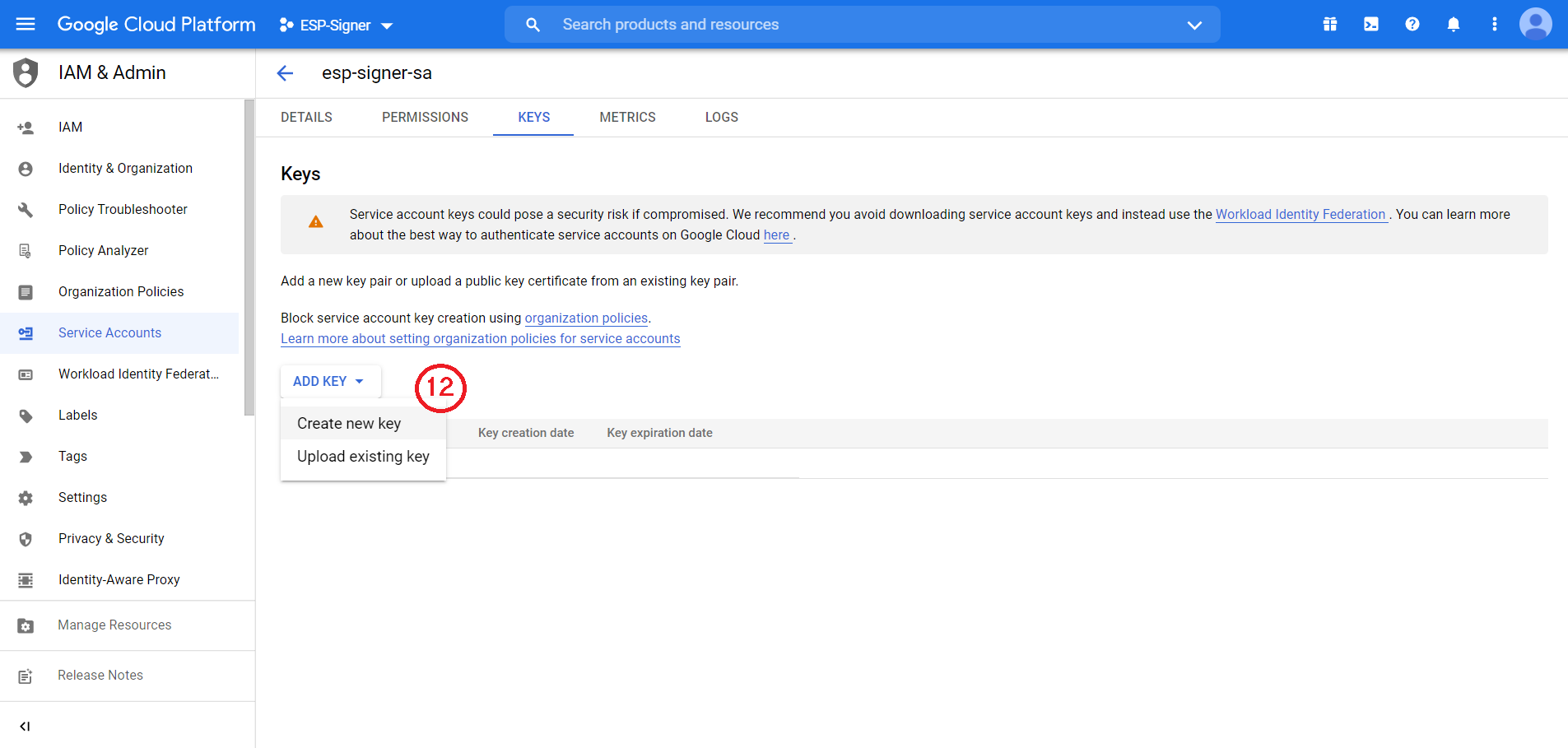Click the Service Accounts icon
The width and height of the screenshot is (1568, 748).
[26, 333]
